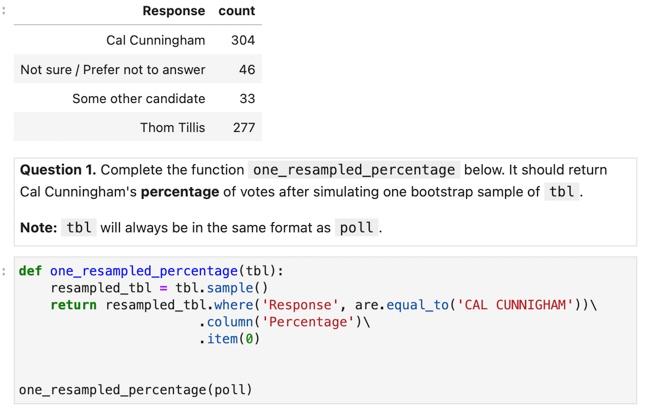Click the one_resampled_percentage(poll) call line
This screenshot has height=409, width=645.
pos(135,389)
